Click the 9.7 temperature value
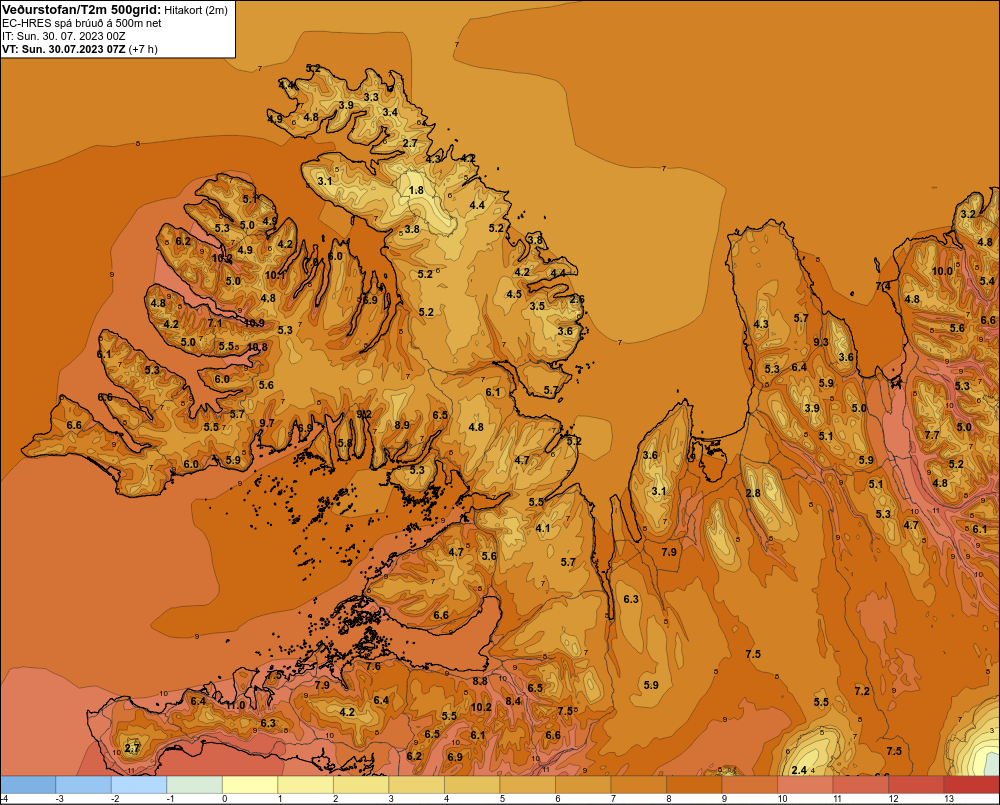Image resolution: width=1000 pixels, height=805 pixels. [267, 423]
